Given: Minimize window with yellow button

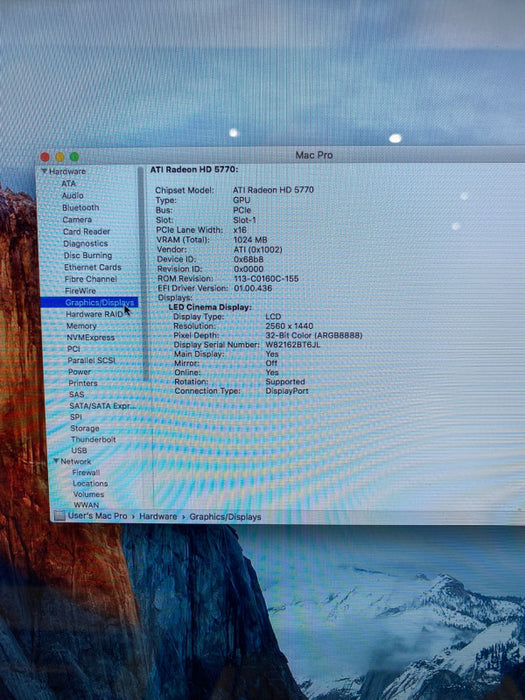Looking at the screenshot, I should pos(60,157).
